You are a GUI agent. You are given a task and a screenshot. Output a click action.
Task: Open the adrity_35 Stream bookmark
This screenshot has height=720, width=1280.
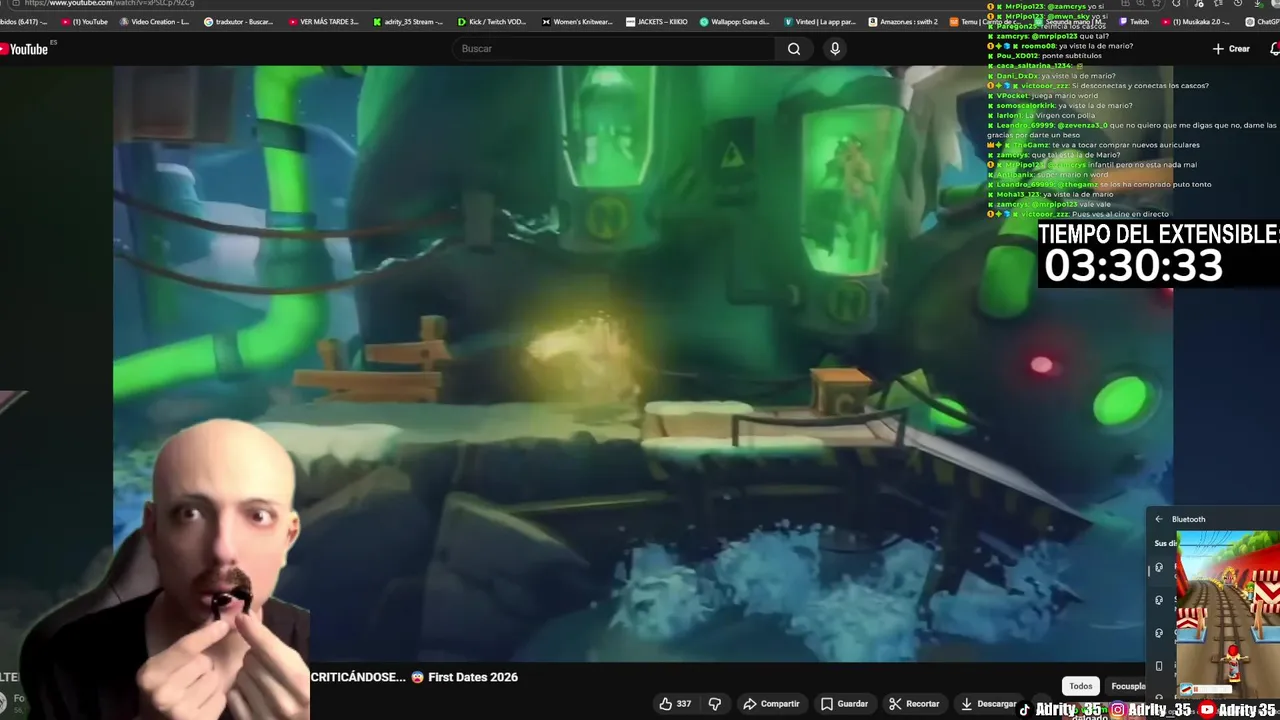[x=408, y=22]
